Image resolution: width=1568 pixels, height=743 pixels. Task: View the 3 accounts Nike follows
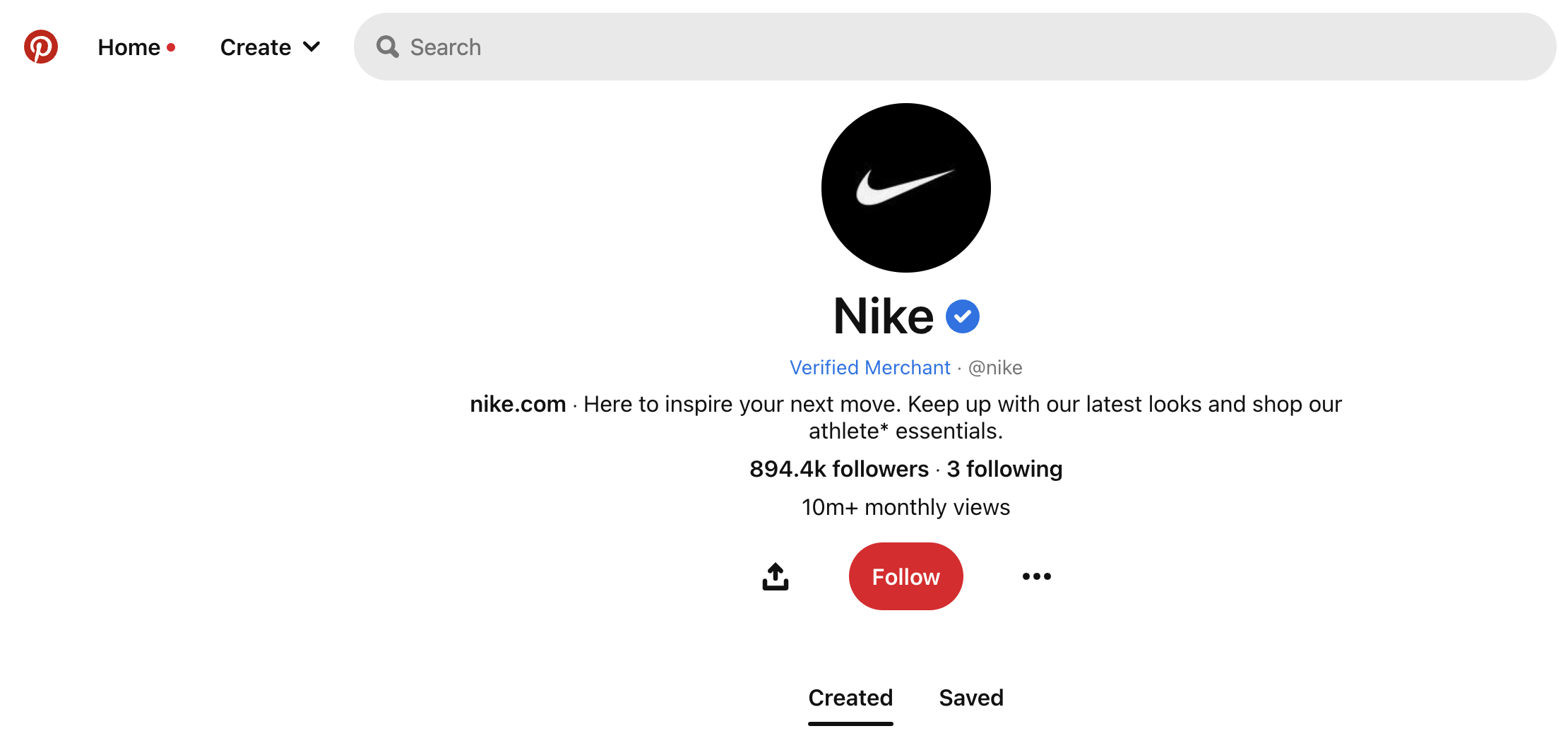coord(1004,468)
